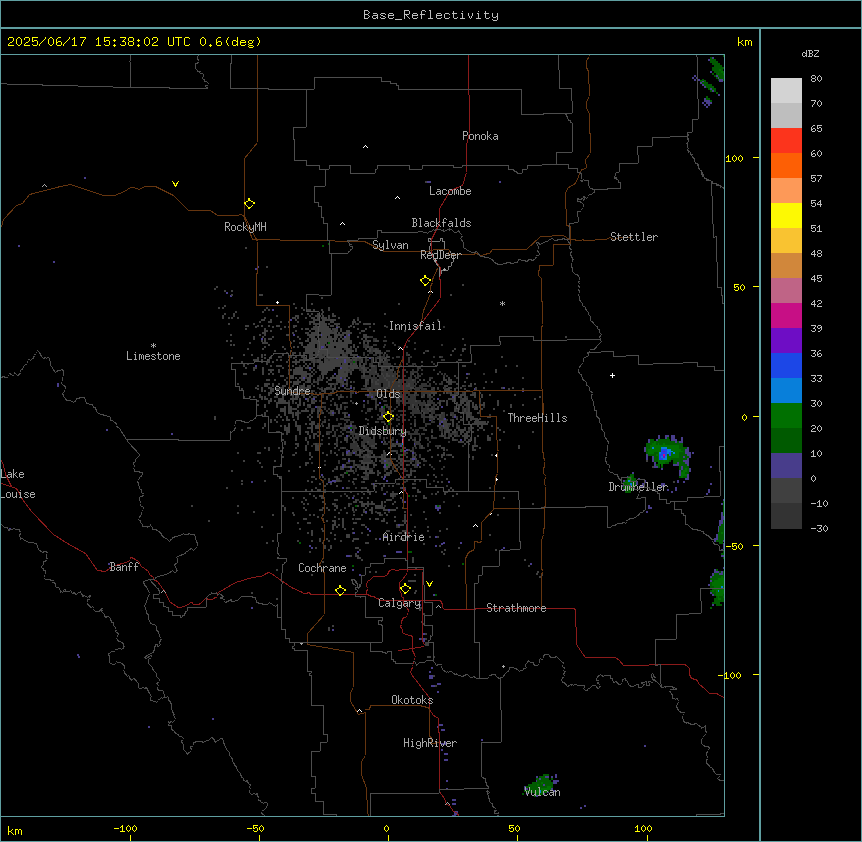Select the Calgary city label

pos(400,603)
